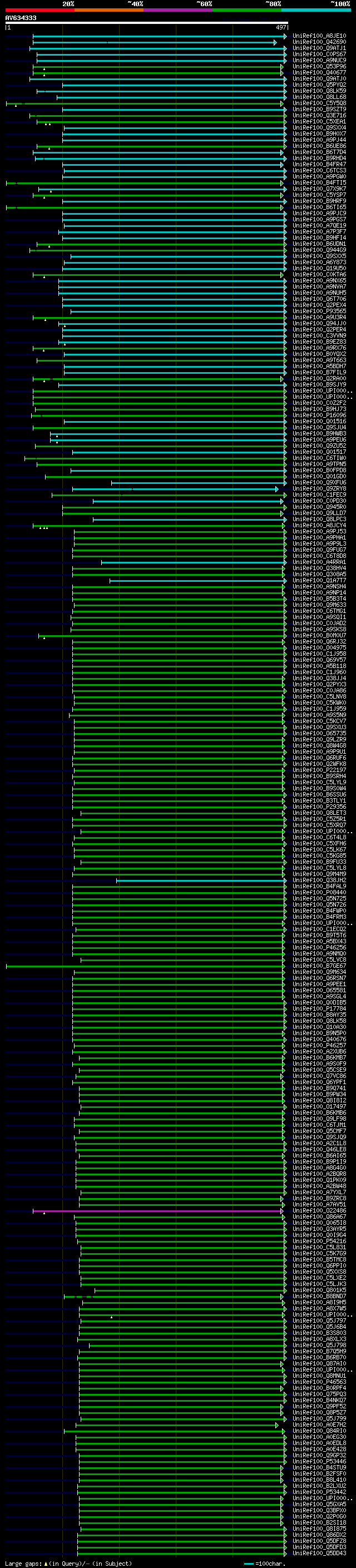Click the query end position 497
The image size is (356, 1568).
click(x=281, y=28)
